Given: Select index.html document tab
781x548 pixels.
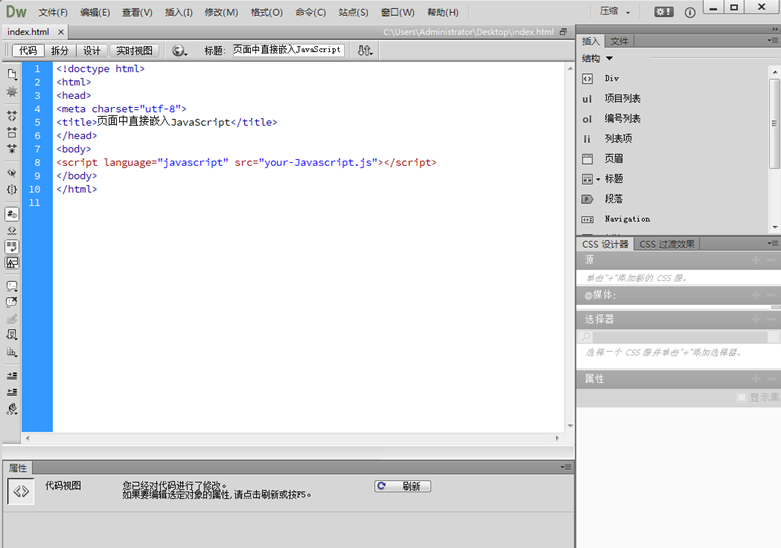Looking at the screenshot, I should pyautogui.click(x=28, y=32).
